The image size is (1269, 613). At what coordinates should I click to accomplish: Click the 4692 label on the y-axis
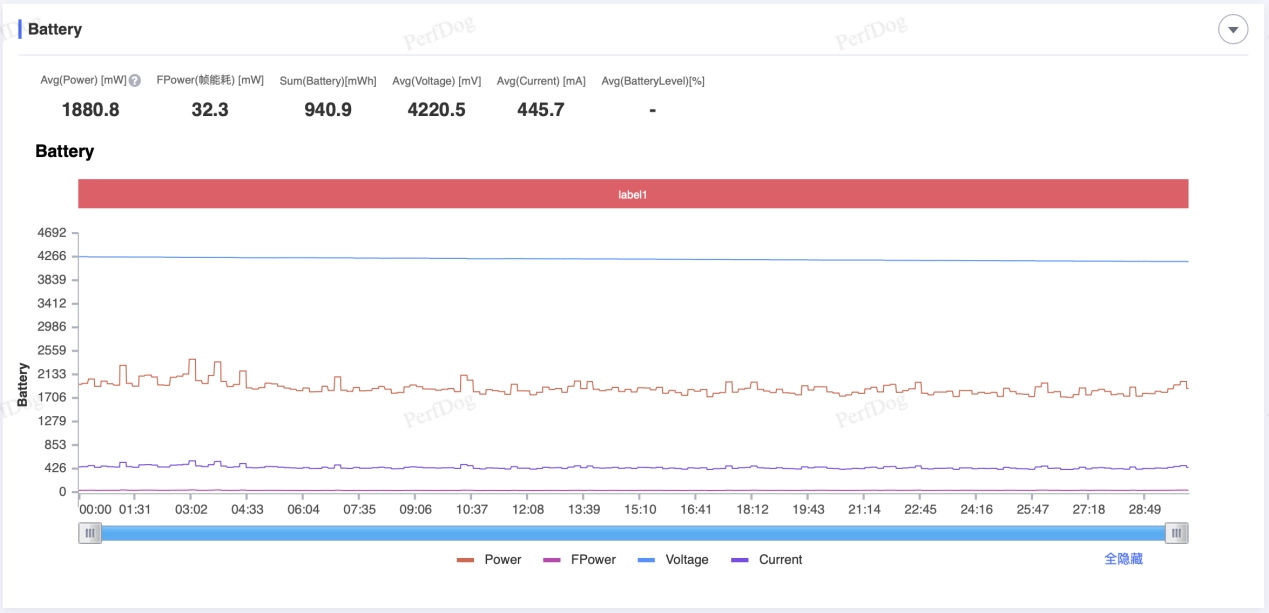coord(50,233)
